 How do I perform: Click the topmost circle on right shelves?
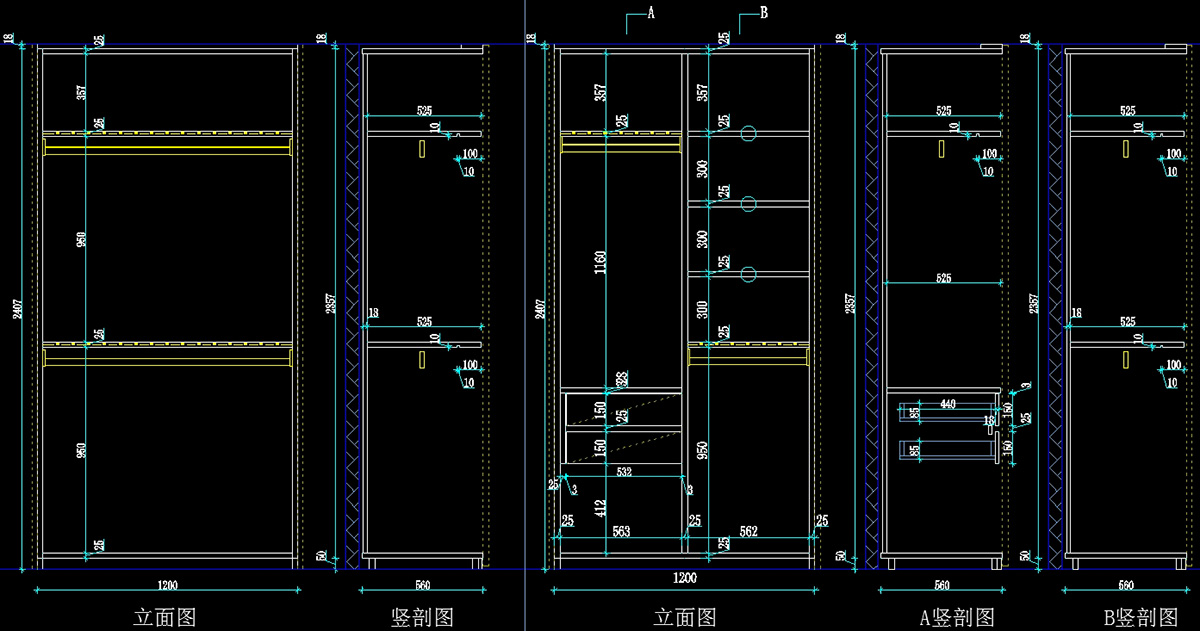tap(748, 133)
